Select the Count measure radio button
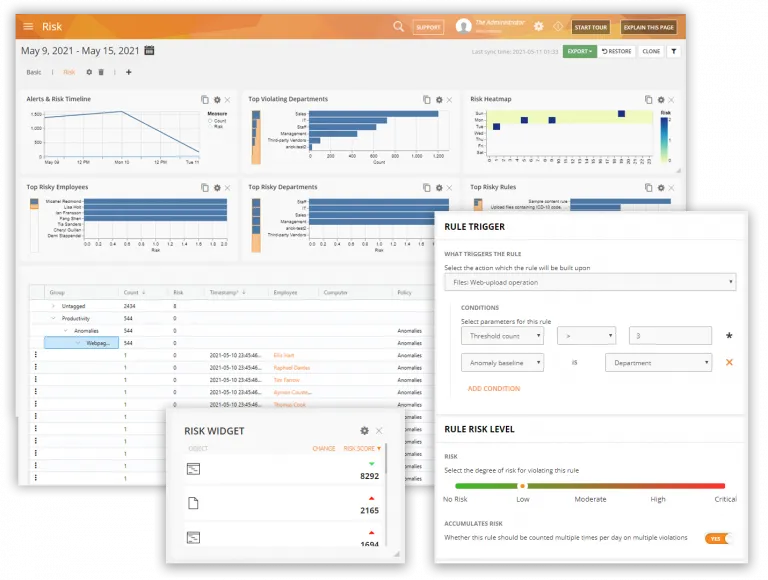Viewport: 768px width, 580px height. [210, 121]
